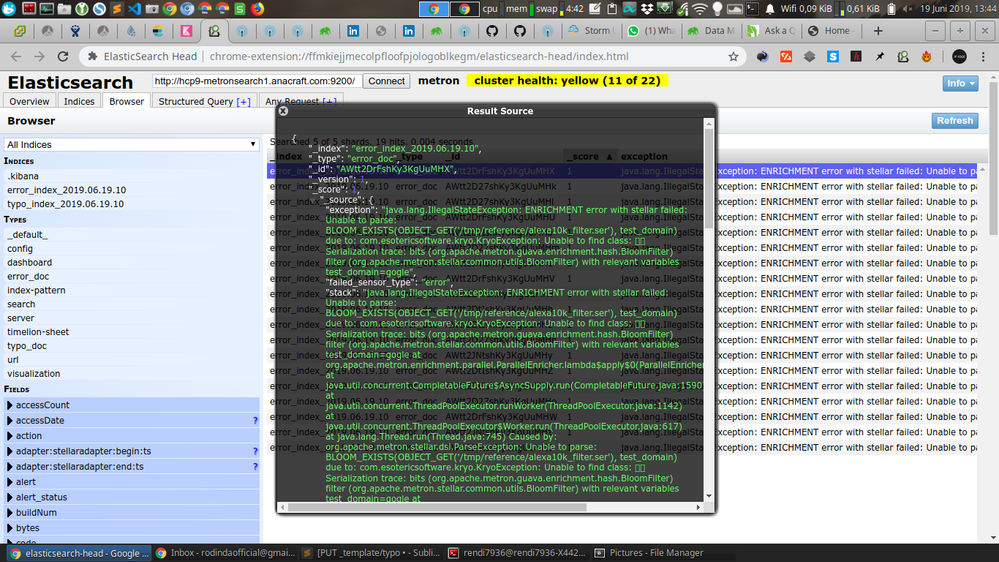This screenshot has height=562, width=999.
Task: Select the index-pattern type
Action: (x=36, y=291)
